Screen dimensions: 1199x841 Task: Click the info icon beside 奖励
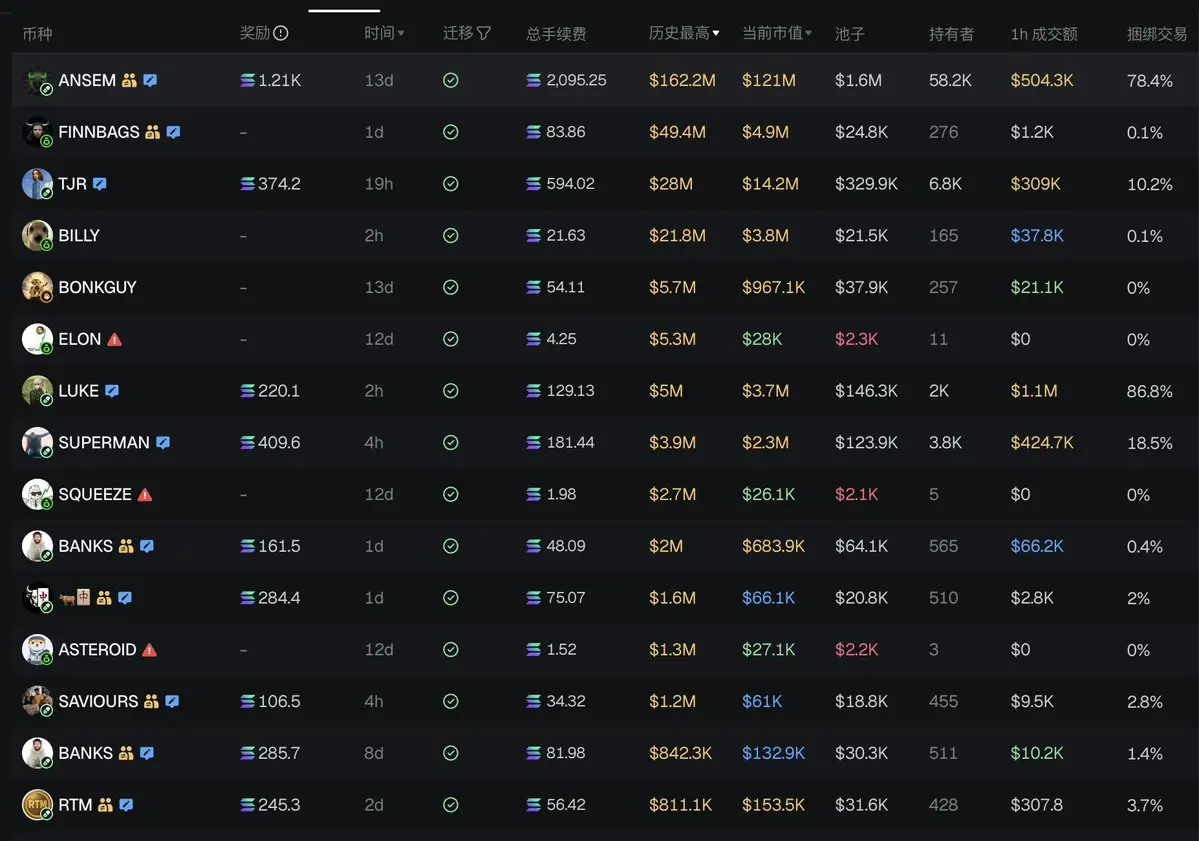point(281,33)
